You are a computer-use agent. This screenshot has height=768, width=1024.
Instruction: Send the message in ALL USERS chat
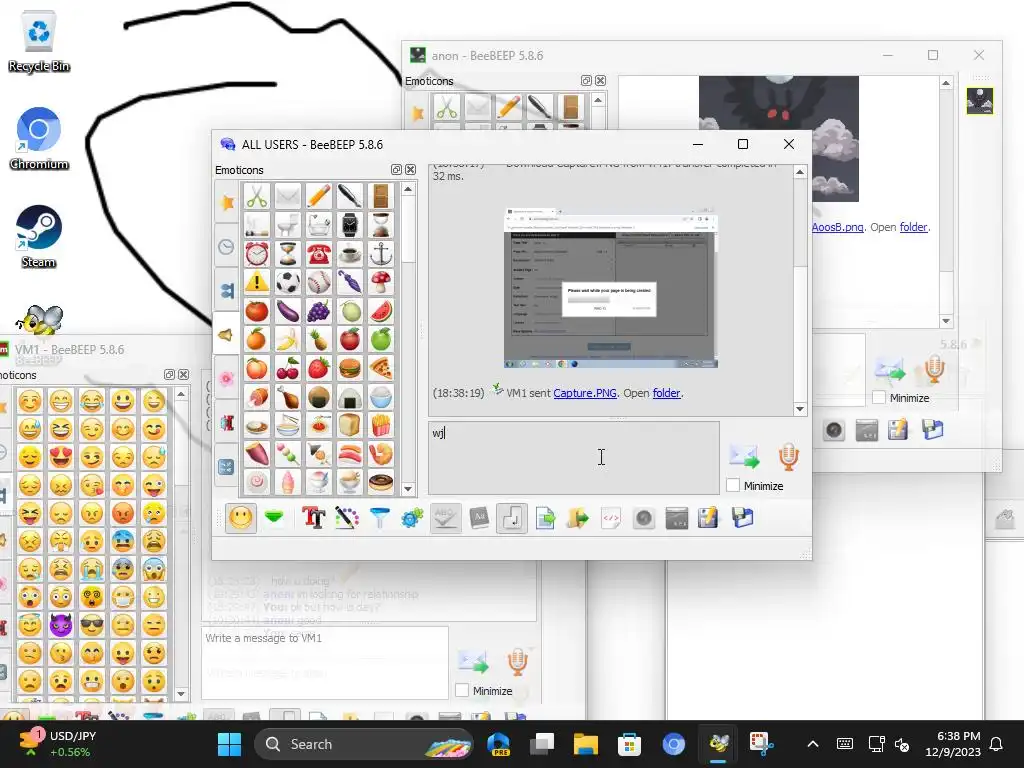(744, 456)
